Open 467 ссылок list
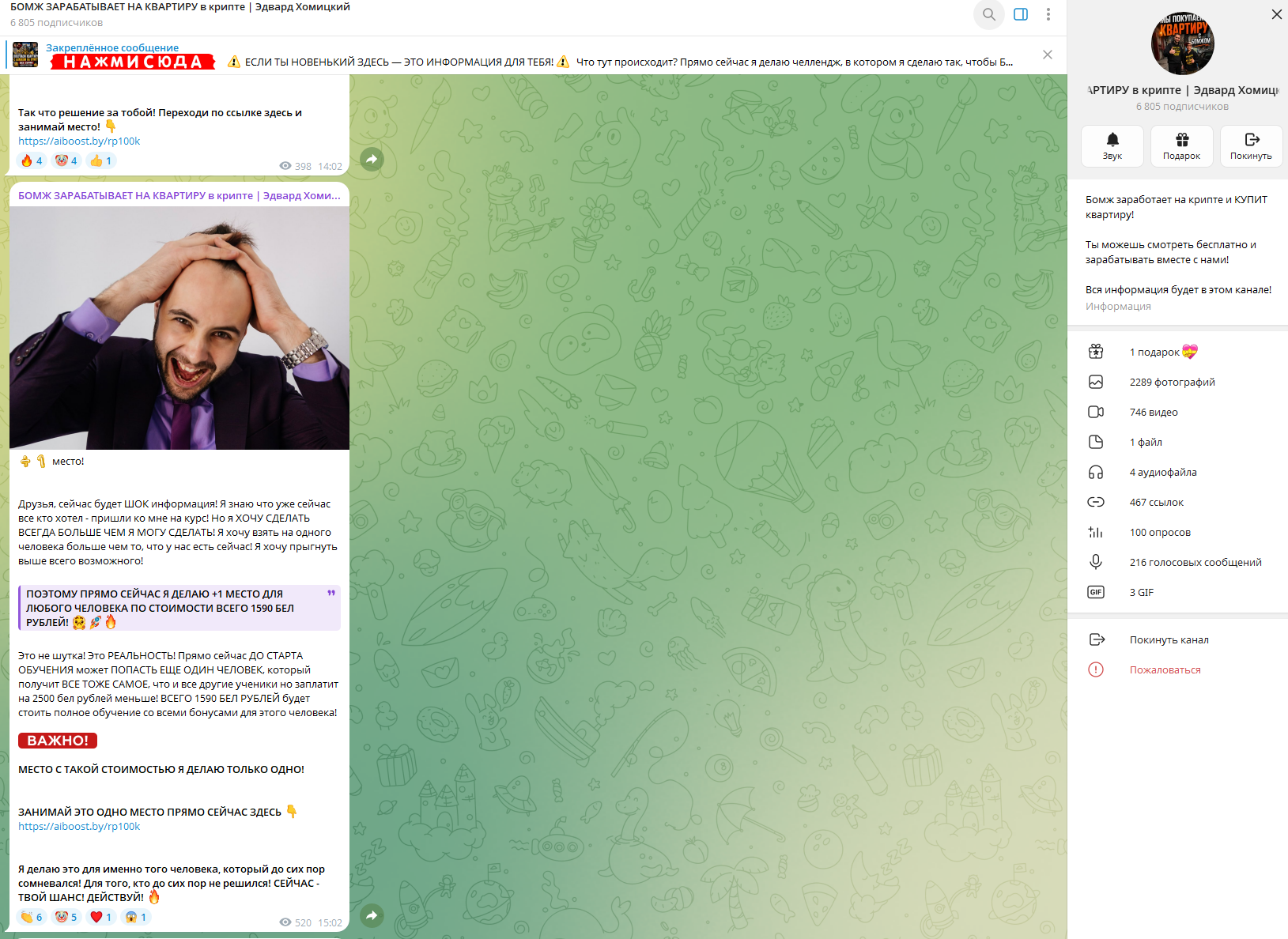 click(1177, 502)
